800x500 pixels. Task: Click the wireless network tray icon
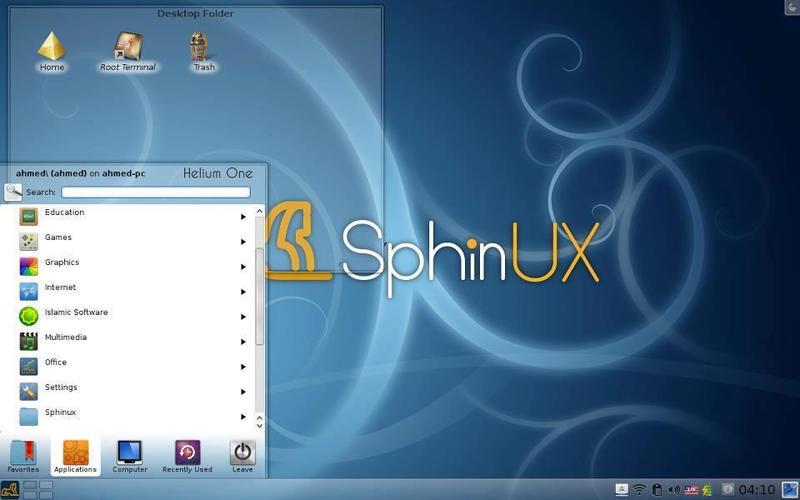pyautogui.click(x=639, y=489)
